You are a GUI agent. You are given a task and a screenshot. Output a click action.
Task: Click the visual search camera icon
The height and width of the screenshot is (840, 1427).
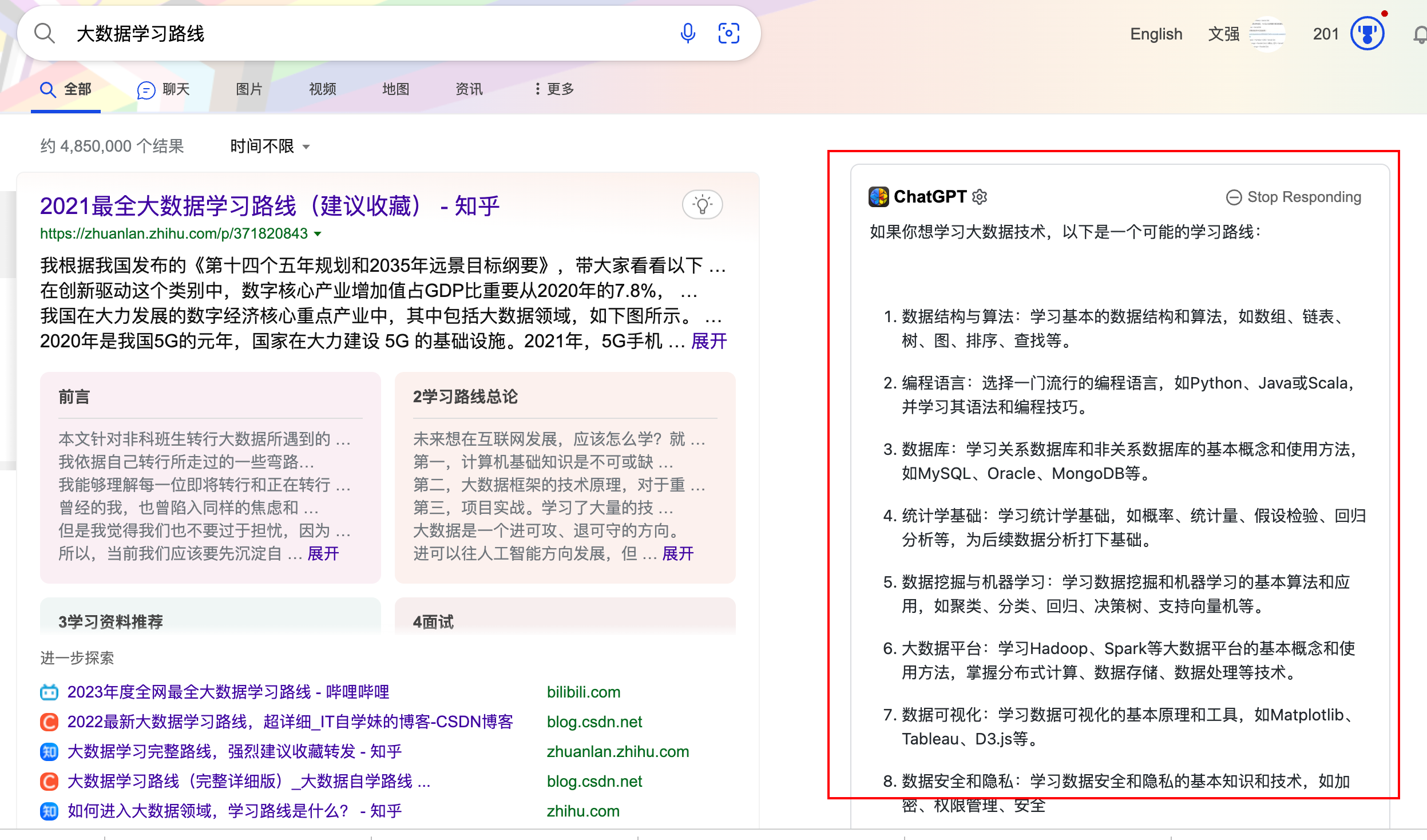coord(728,33)
